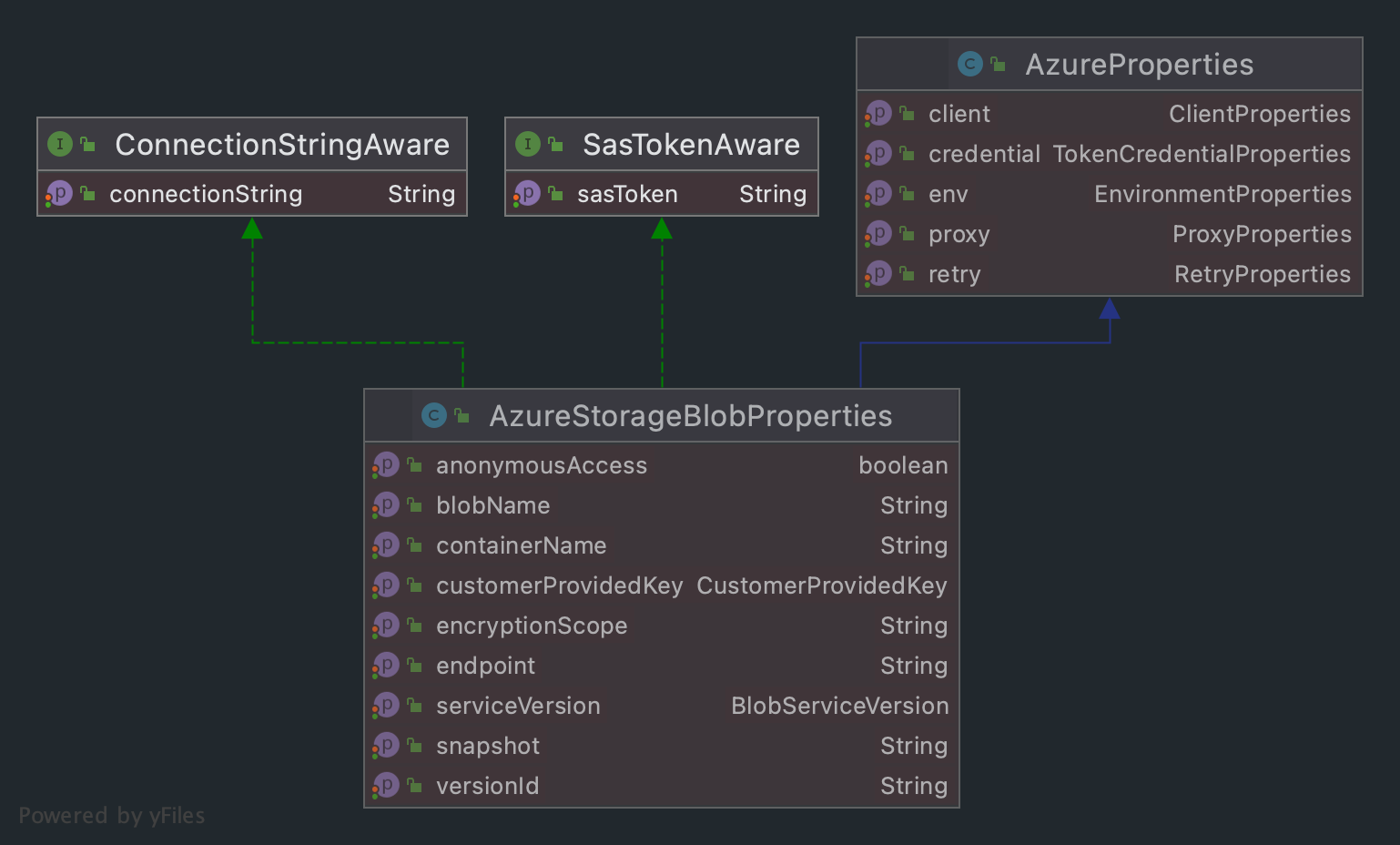
Task: Click the TokenCredentialProperties type label
Action: pyautogui.click(x=1201, y=154)
